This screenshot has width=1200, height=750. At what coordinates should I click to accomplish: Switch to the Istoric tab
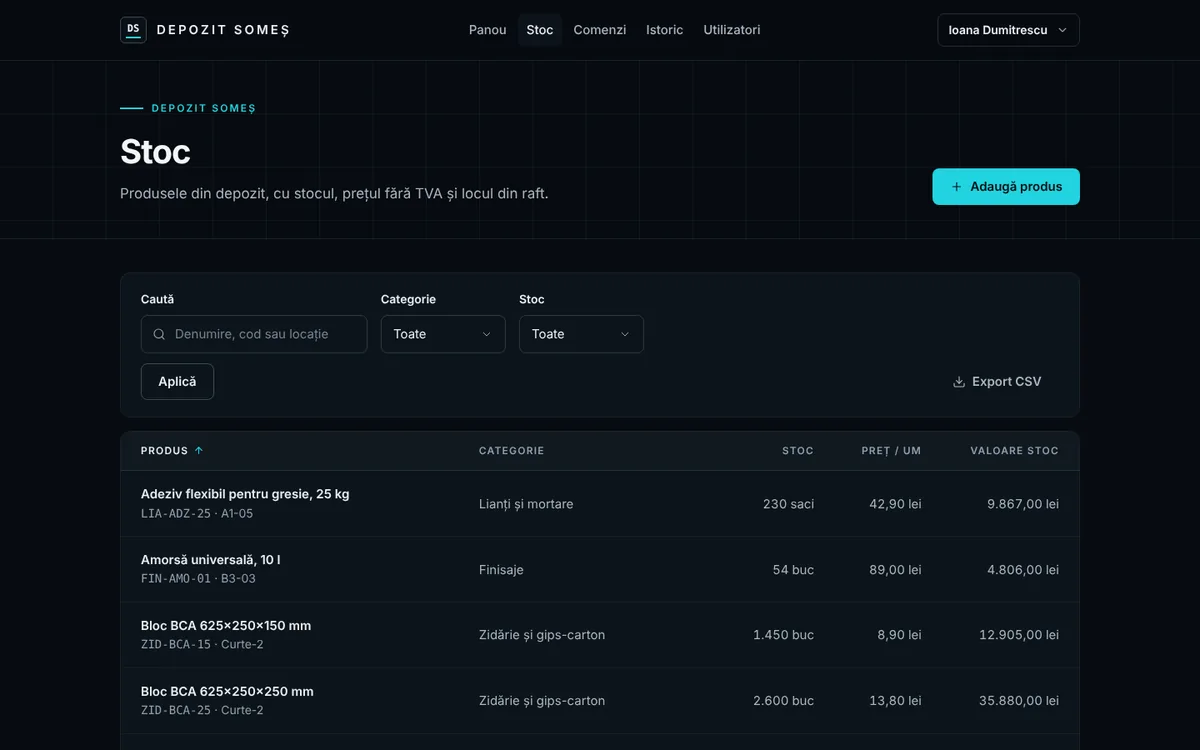tap(665, 30)
